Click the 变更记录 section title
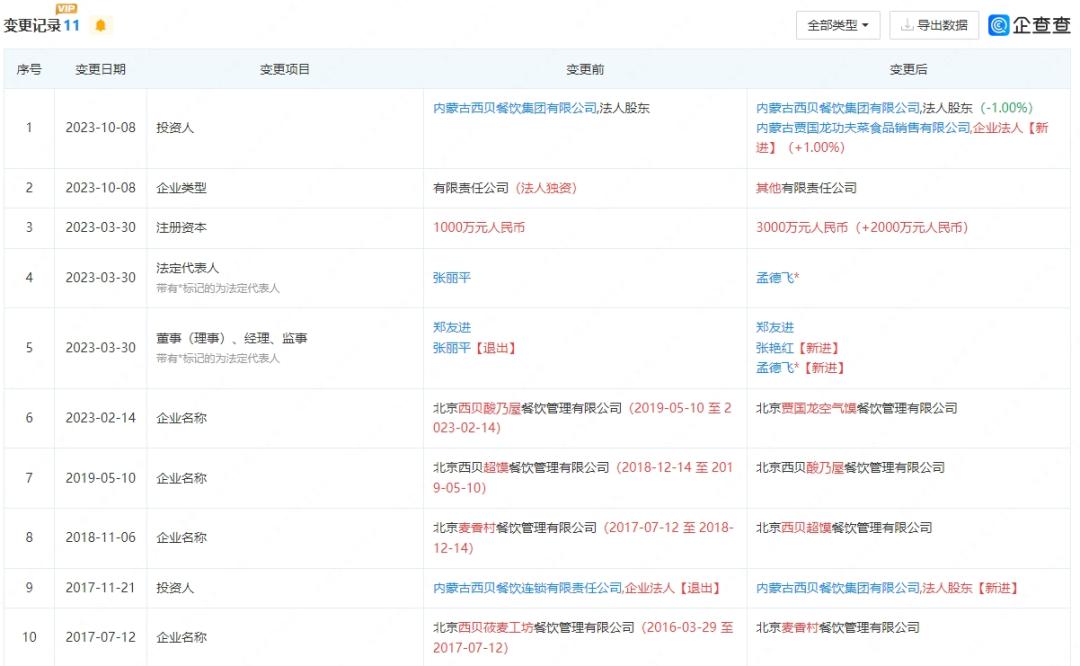The height and width of the screenshot is (666, 1080). coord(32,25)
